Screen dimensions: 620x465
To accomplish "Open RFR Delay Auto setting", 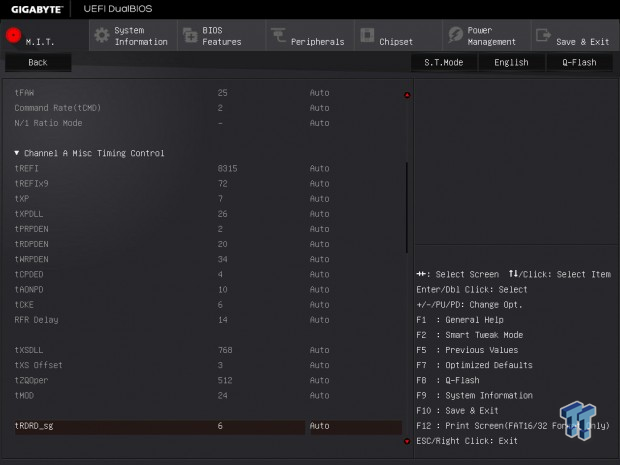I will 319,320.
